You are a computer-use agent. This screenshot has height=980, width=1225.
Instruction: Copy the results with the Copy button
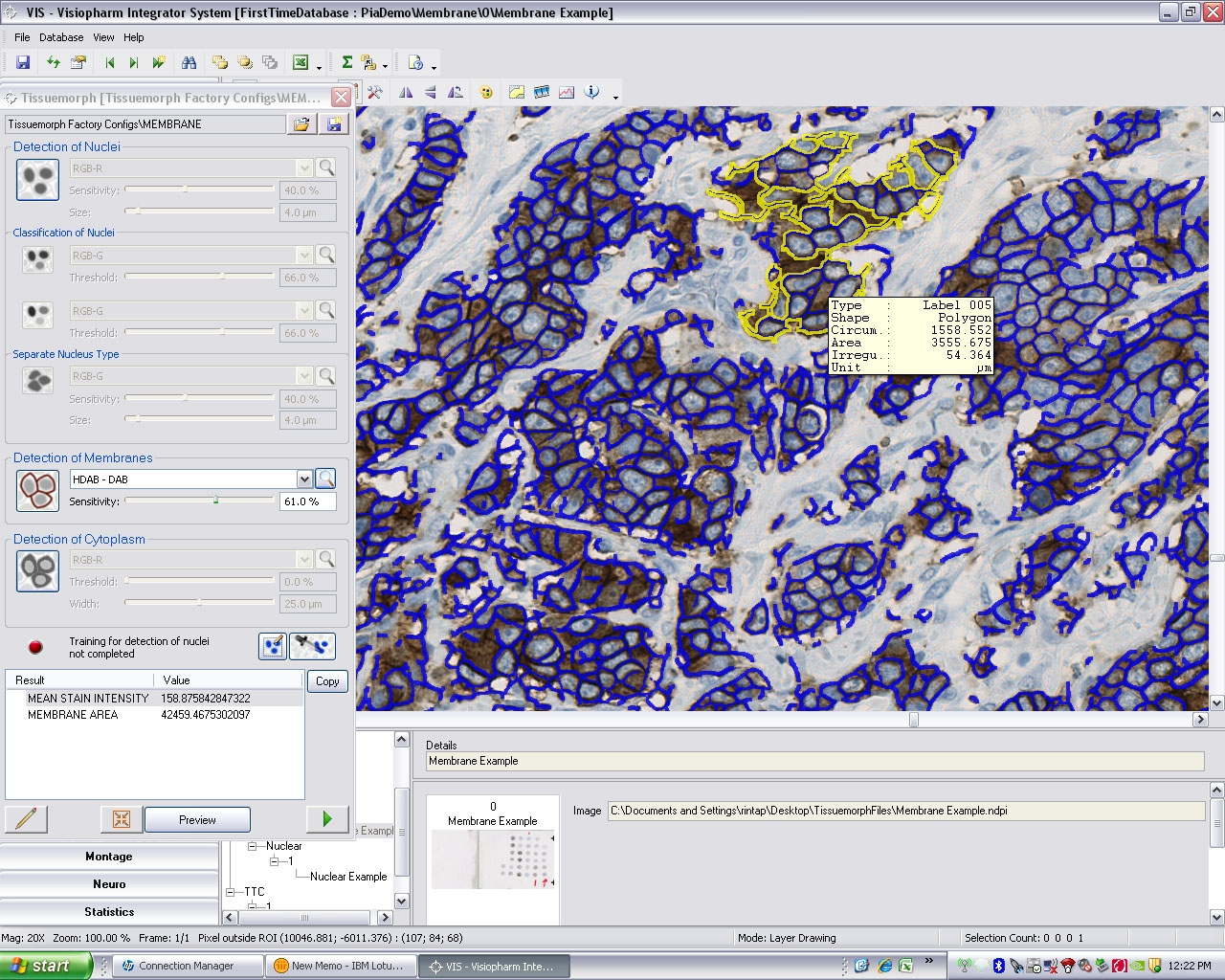(326, 680)
